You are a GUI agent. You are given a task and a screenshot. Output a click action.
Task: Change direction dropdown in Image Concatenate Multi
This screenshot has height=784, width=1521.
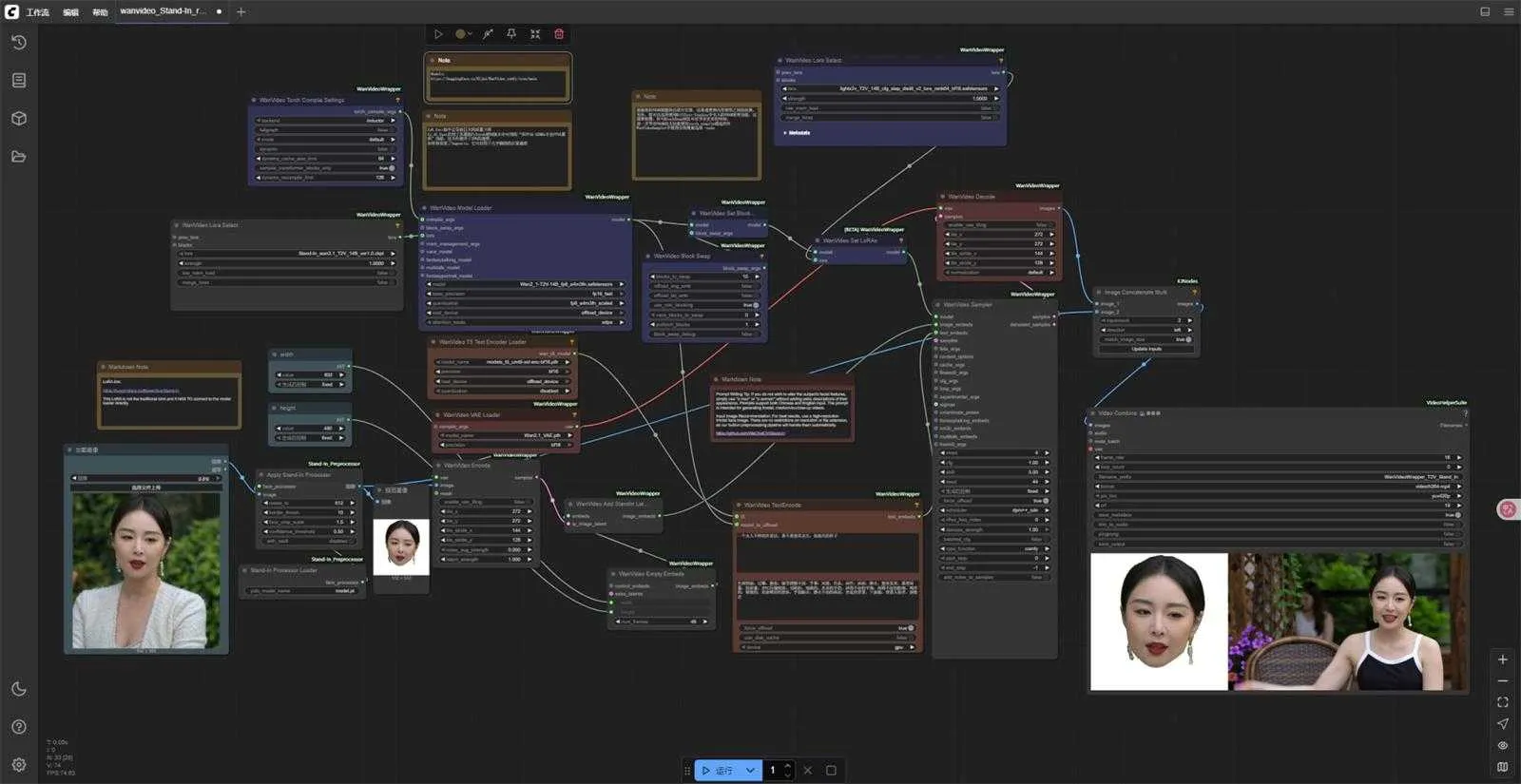(x=1146, y=330)
